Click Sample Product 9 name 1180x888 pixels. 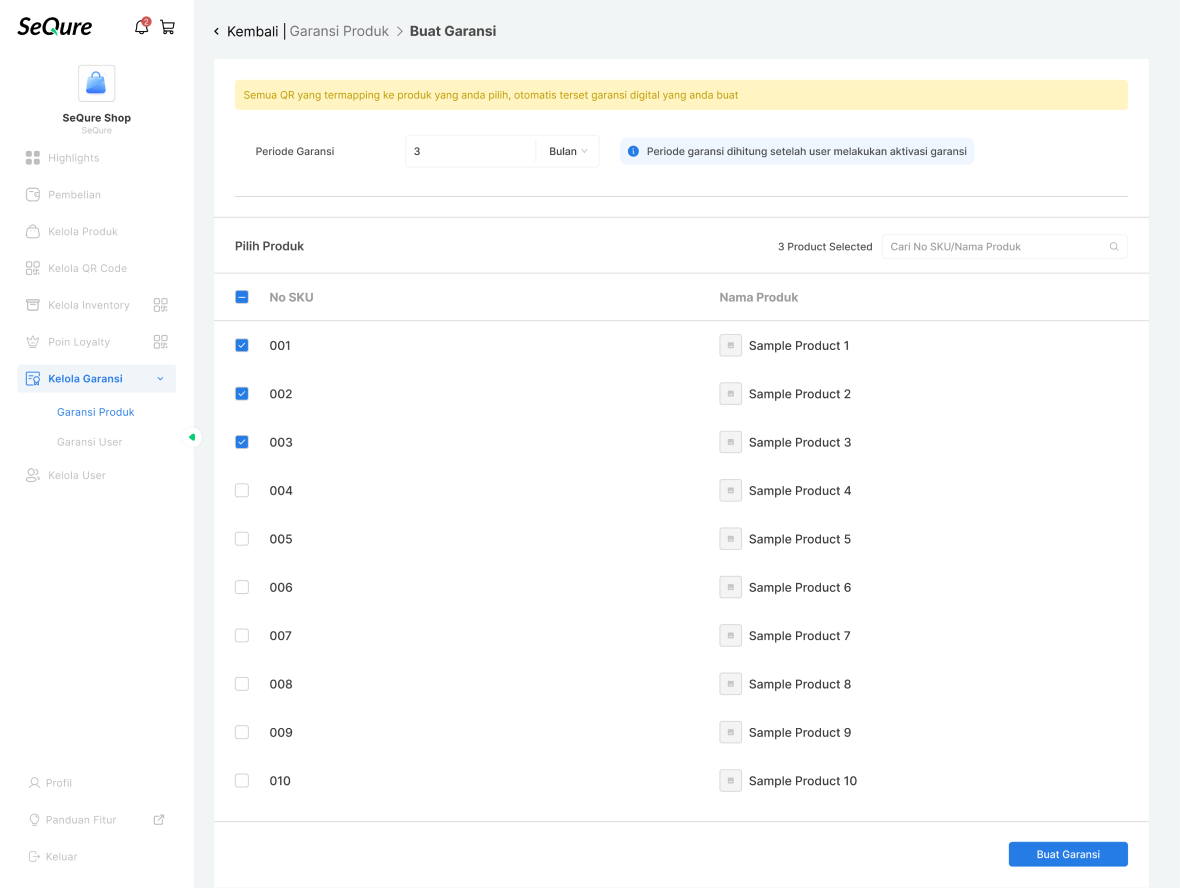[800, 732]
